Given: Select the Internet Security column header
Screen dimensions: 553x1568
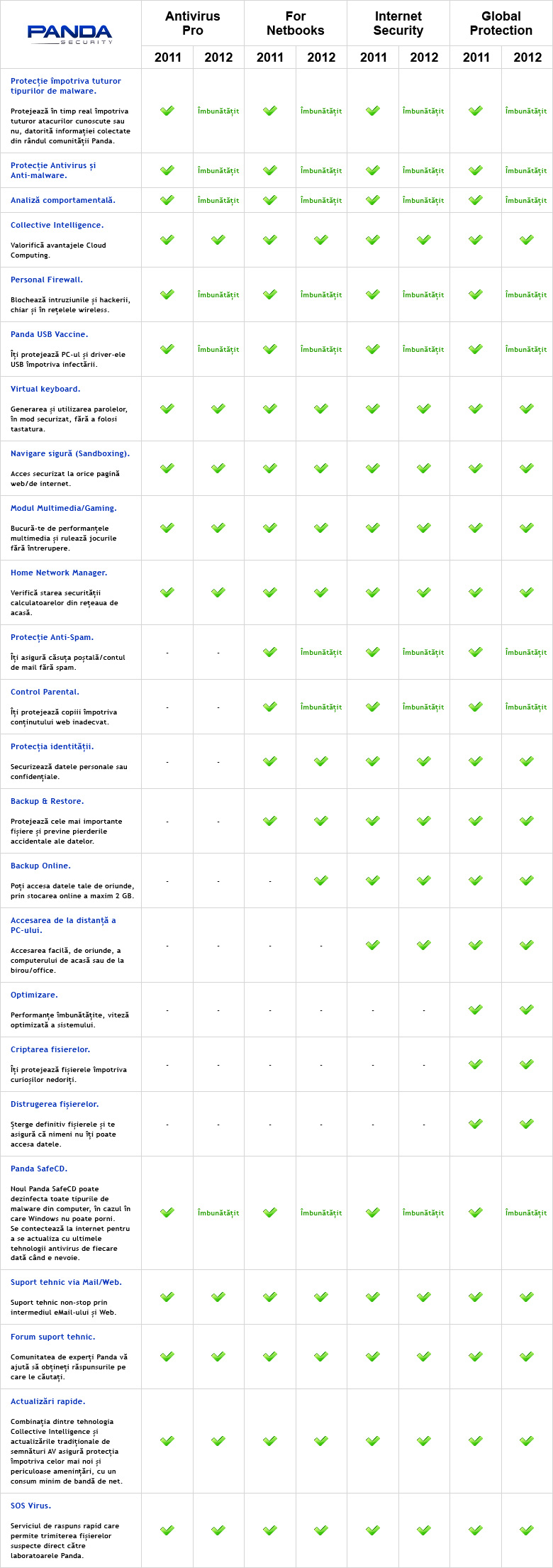Looking at the screenshot, I should (398, 23).
